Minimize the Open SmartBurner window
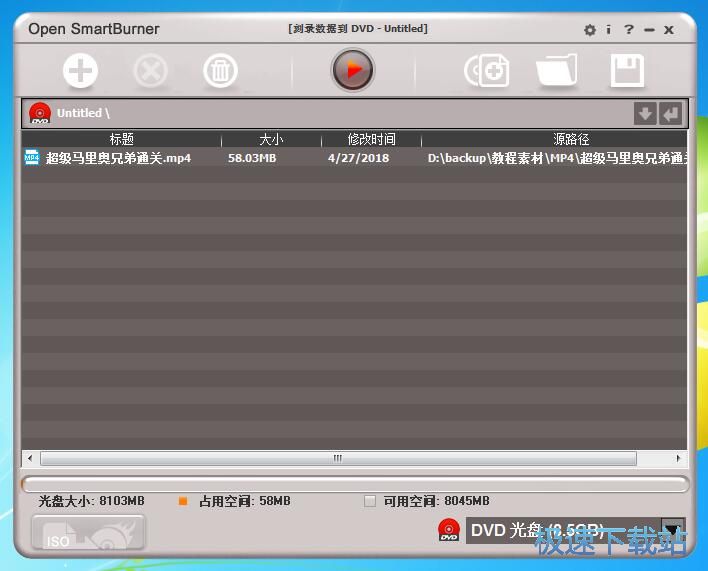Viewport: 708px width, 571px height. point(649,30)
